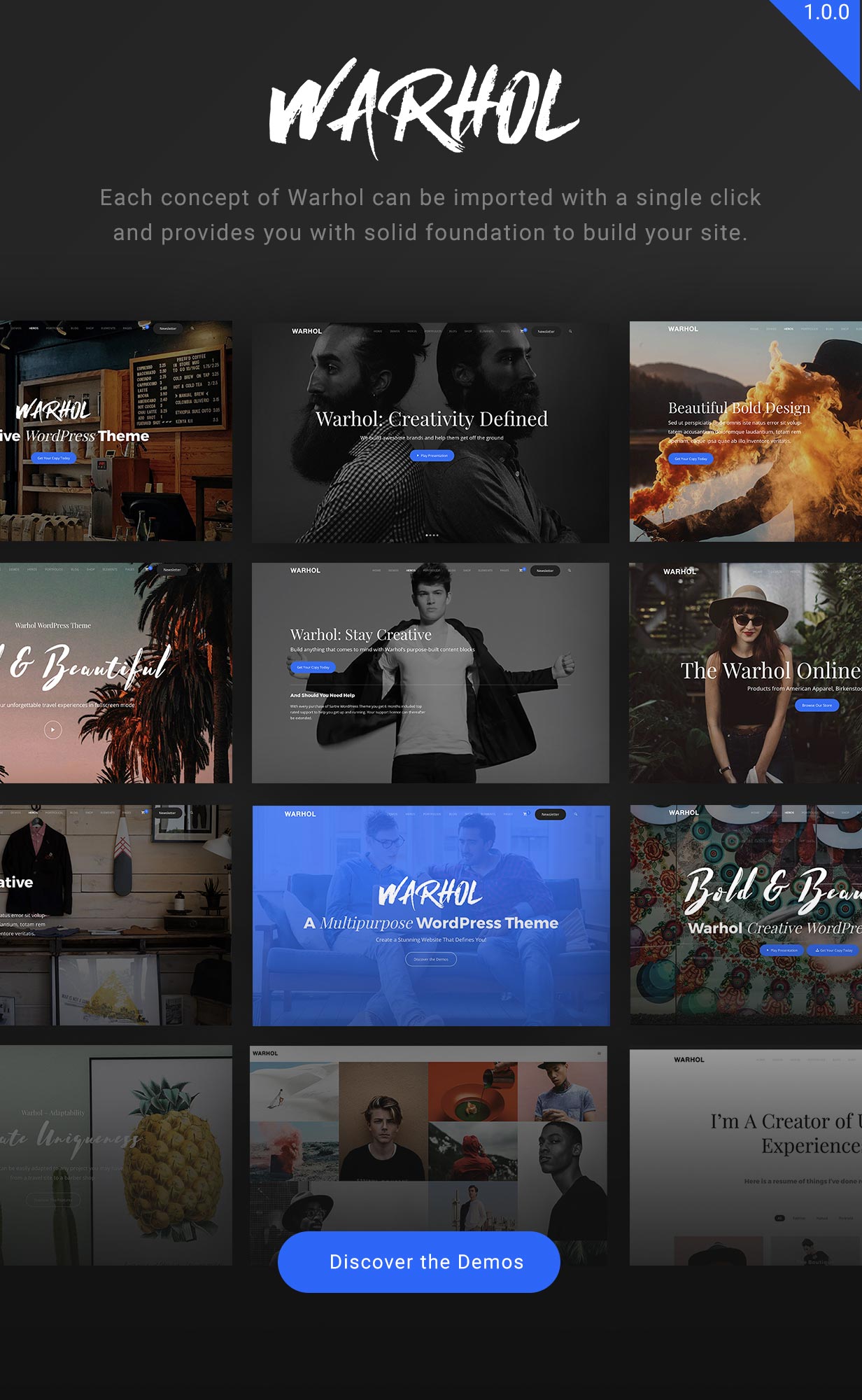Open the blue Multipurpose WordPress Theme demo thumbnail
The image size is (862, 1400).
[431, 916]
